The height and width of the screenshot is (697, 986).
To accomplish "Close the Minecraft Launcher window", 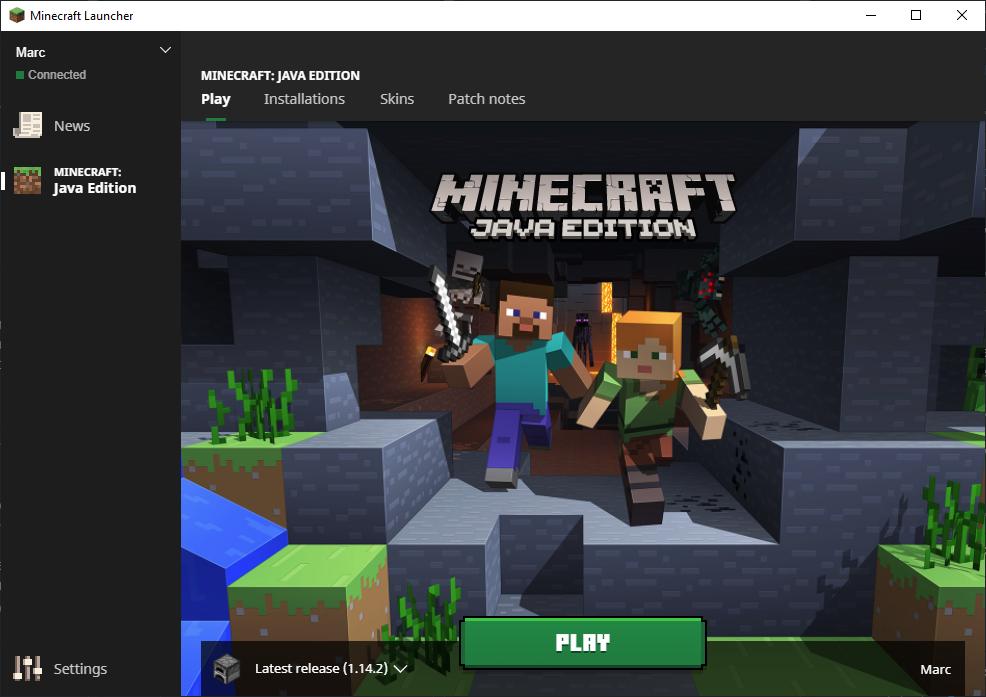I will [961, 15].
